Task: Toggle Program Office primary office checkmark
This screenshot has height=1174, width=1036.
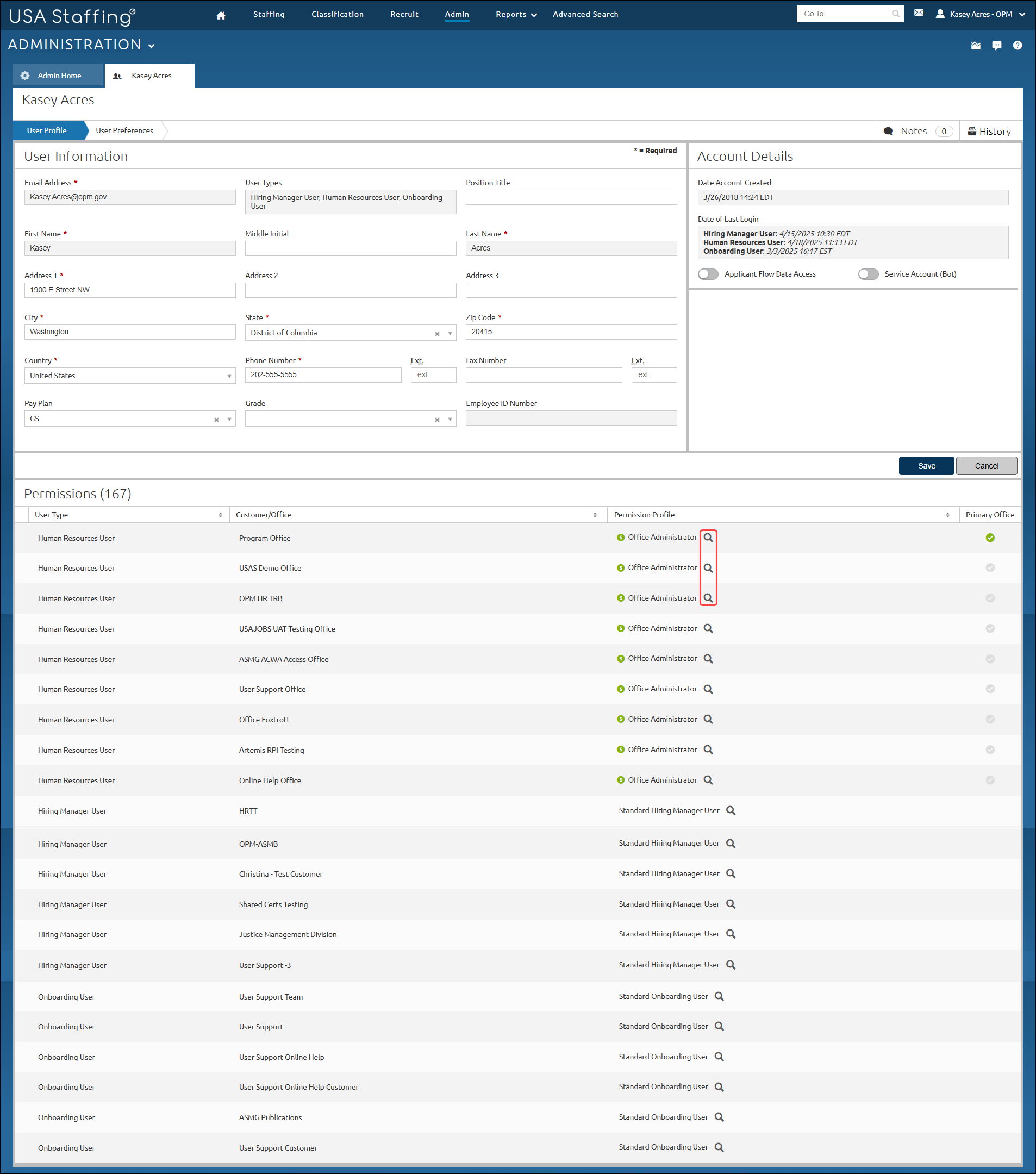Action: pos(990,538)
